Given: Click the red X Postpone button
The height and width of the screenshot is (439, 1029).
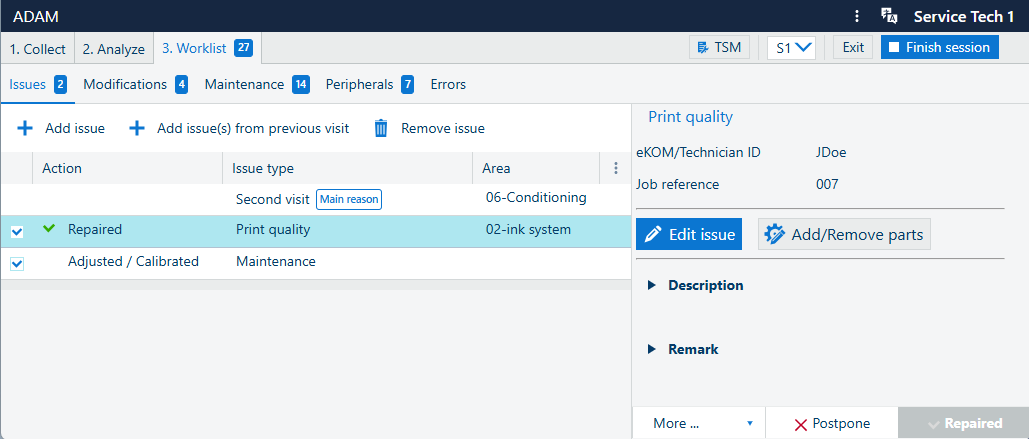Looking at the screenshot, I should coord(831,423).
